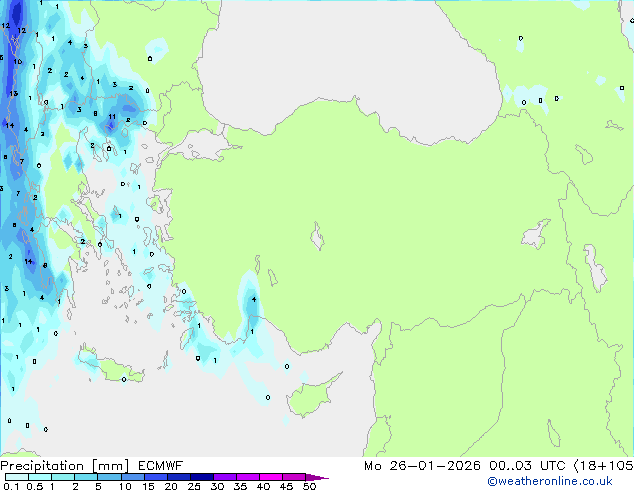634x490 pixels.
Task: Click the 35–40 mm legend swatch
Action: [x=247, y=477]
